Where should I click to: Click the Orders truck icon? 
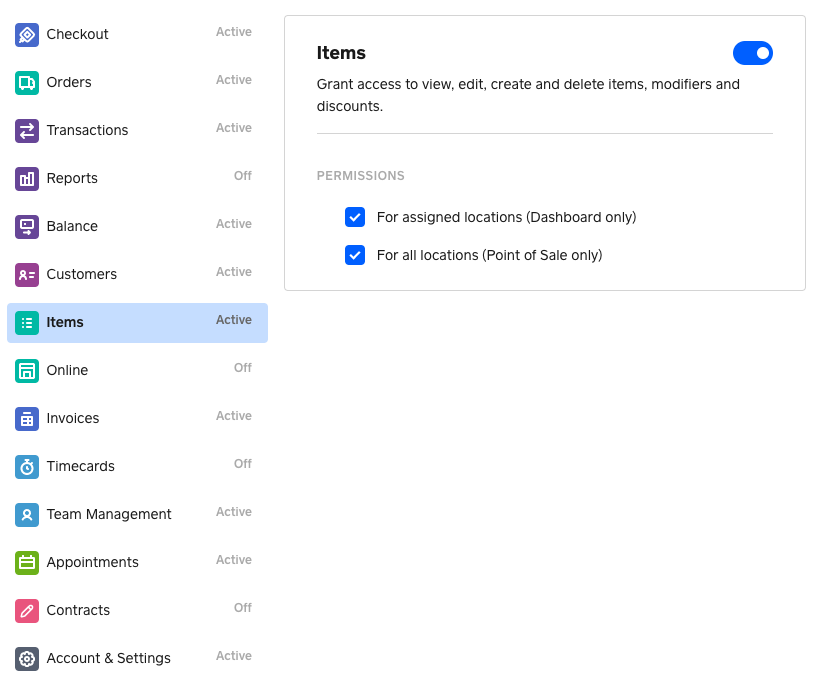(27, 83)
